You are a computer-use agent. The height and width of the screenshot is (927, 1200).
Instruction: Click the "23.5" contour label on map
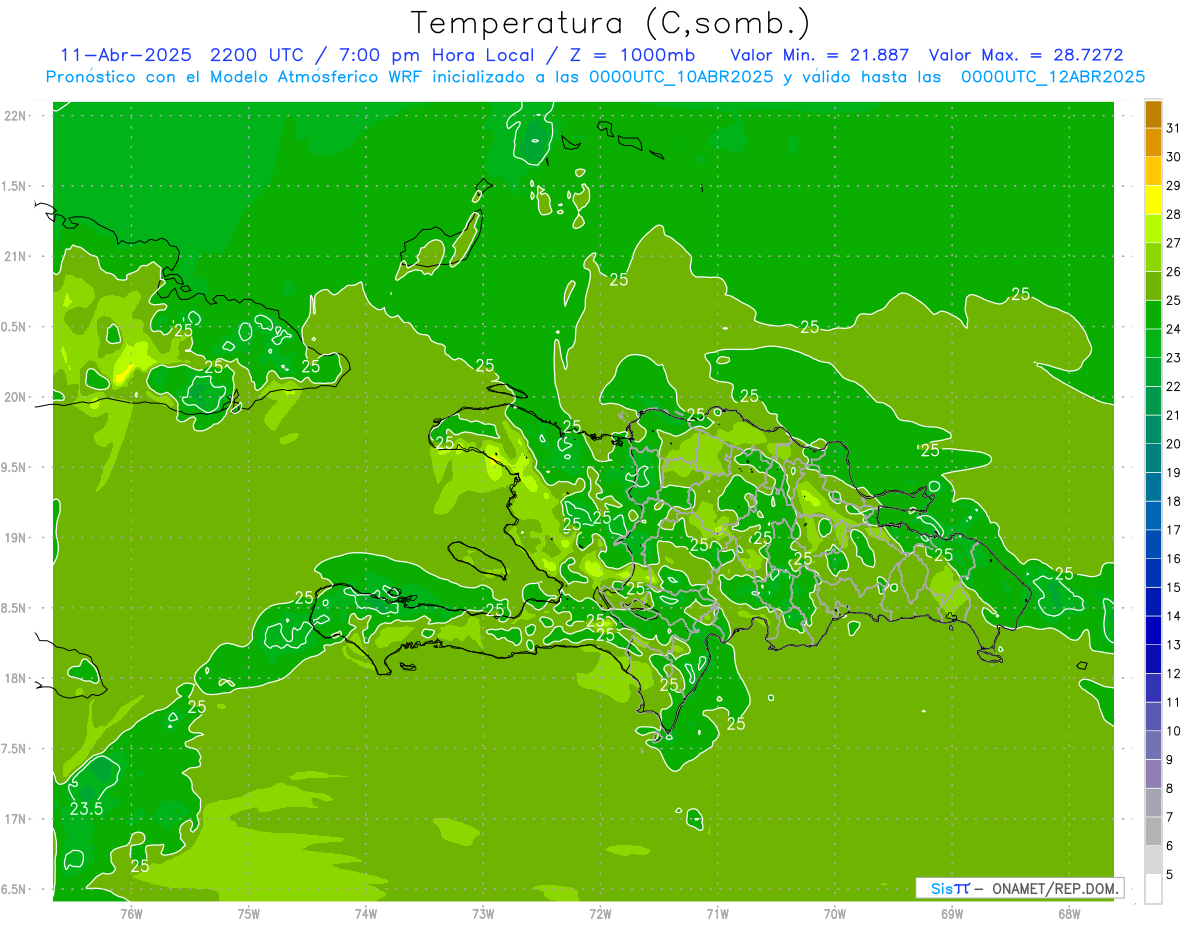[87, 808]
